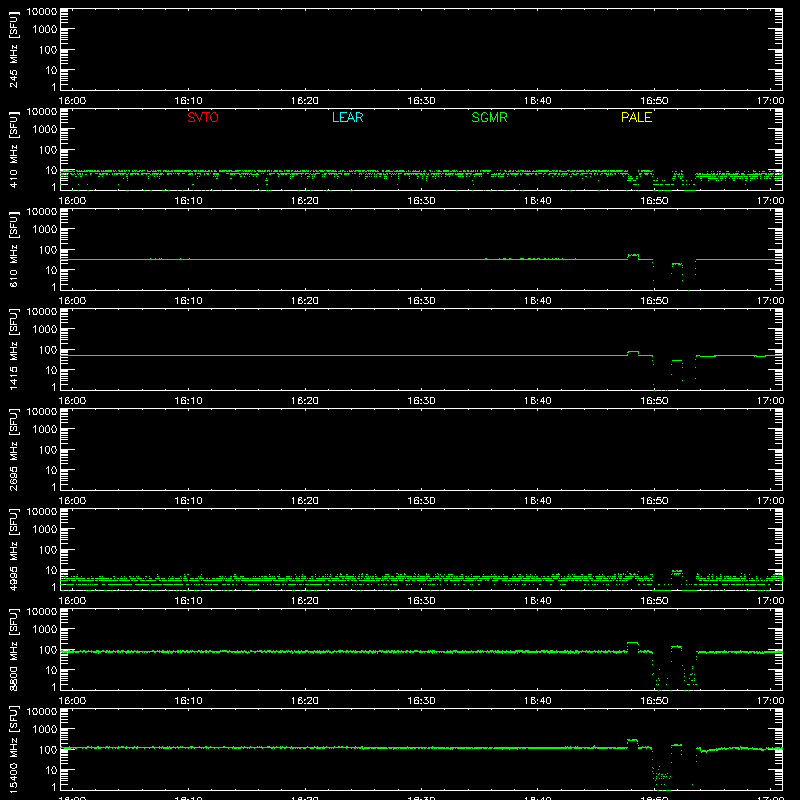Screen dimensions: 800x800
Task: Select the 1415 MHz [SFU] axis title
Action: pyautogui.click(x=13, y=349)
